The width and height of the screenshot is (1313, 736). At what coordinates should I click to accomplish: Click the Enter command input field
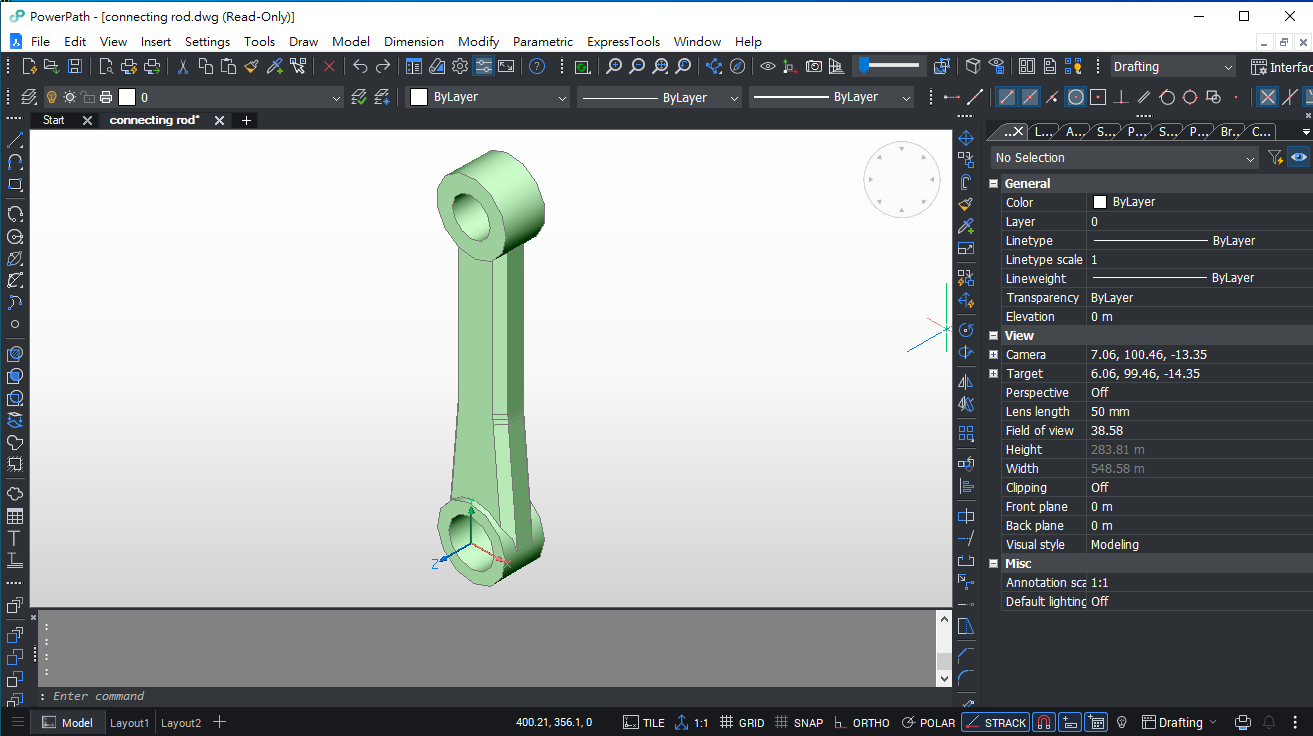490,696
